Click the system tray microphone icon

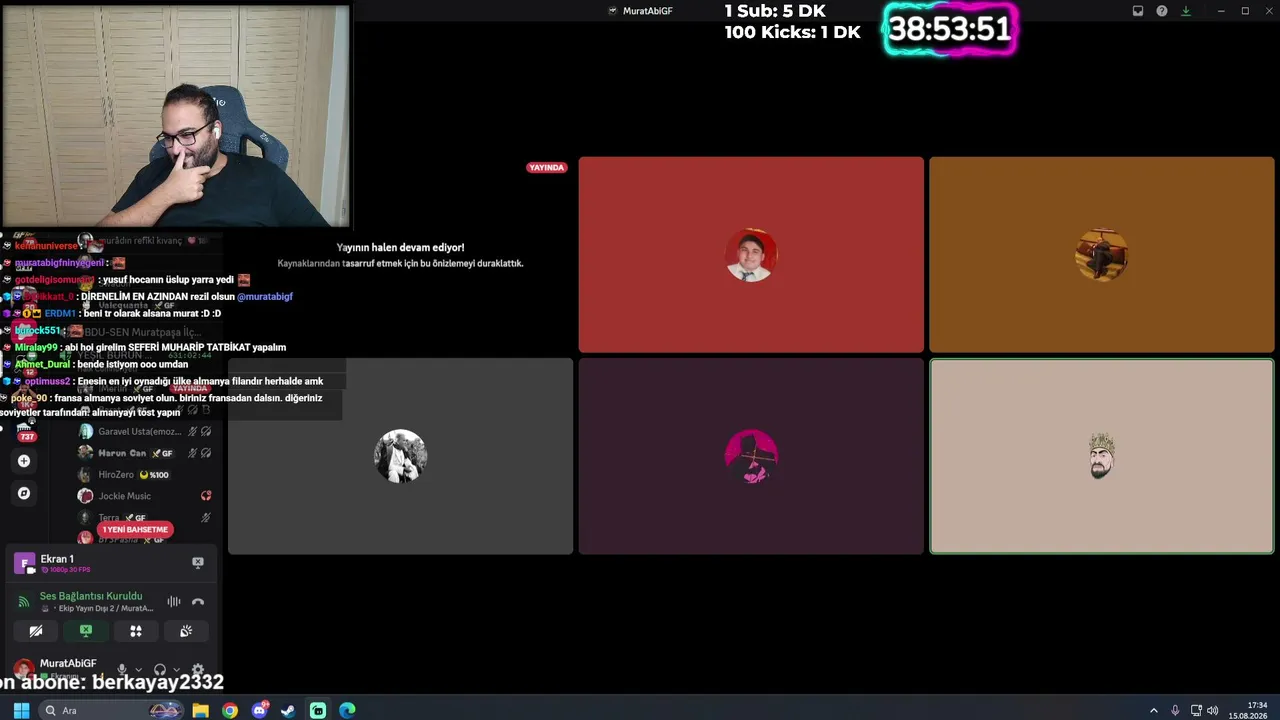pyautogui.click(x=1175, y=710)
